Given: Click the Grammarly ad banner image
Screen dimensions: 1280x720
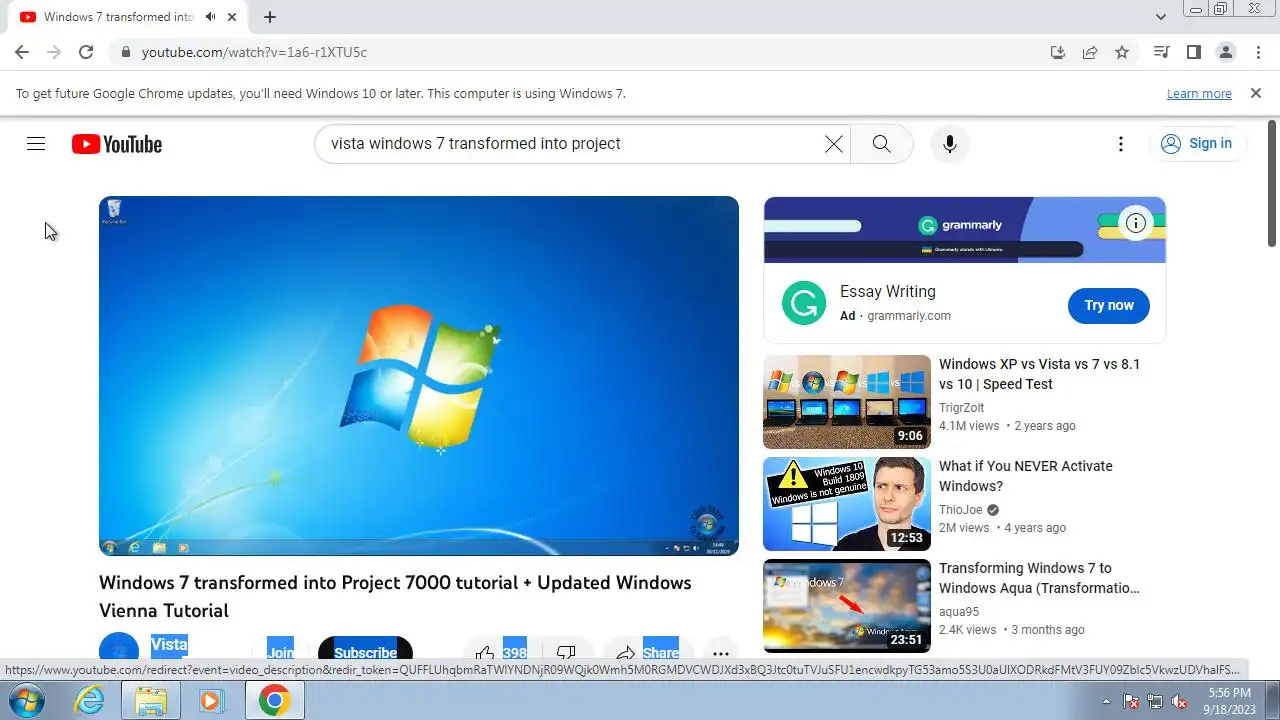Looking at the screenshot, I should [965, 230].
